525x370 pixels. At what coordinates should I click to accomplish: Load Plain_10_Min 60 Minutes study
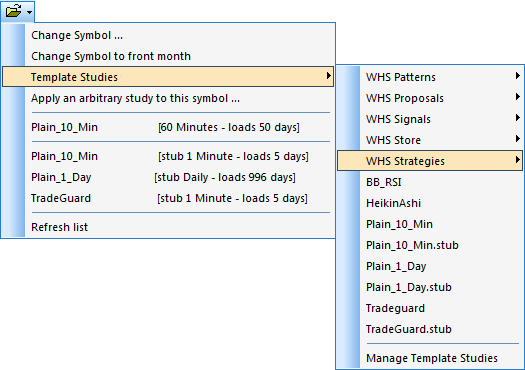click(168, 127)
